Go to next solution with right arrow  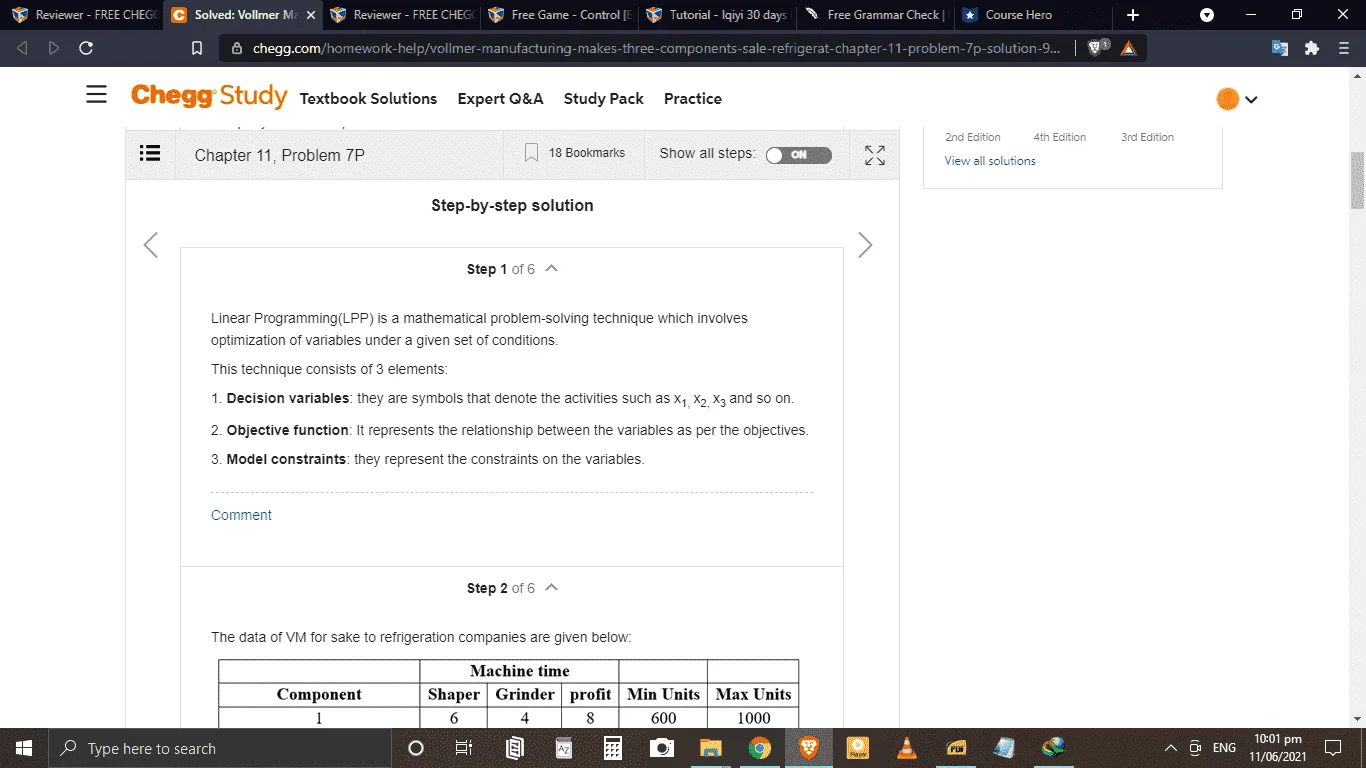tap(865, 245)
